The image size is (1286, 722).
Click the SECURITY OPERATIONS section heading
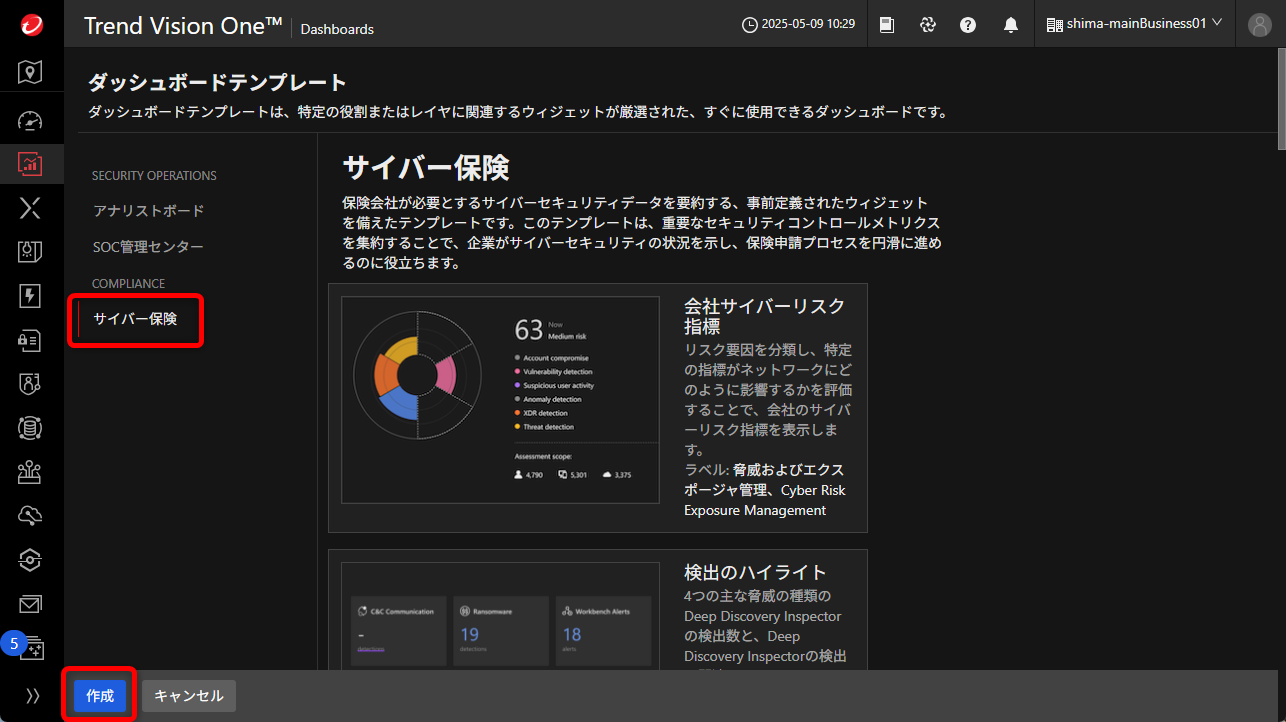pos(154,176)
